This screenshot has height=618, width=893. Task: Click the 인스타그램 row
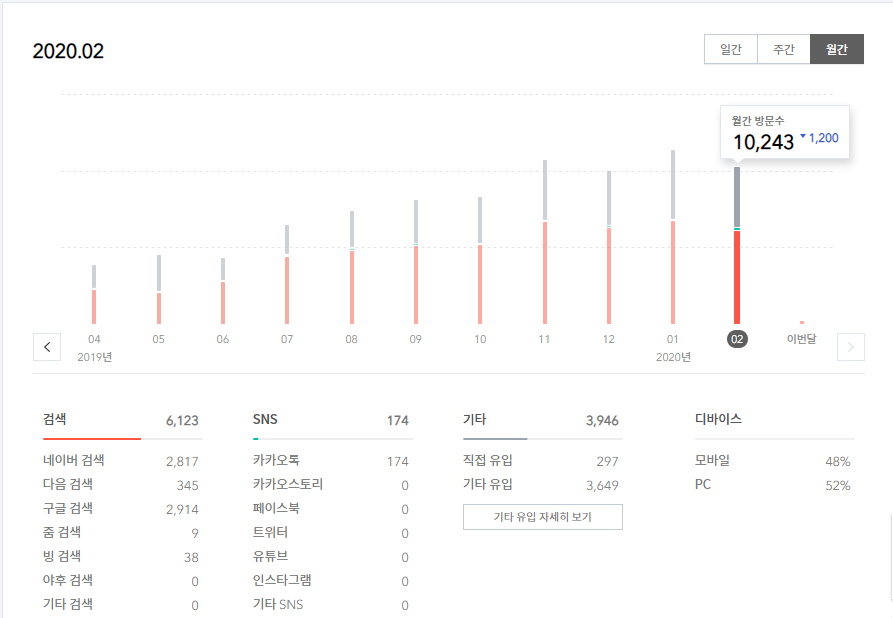point(333,580)
